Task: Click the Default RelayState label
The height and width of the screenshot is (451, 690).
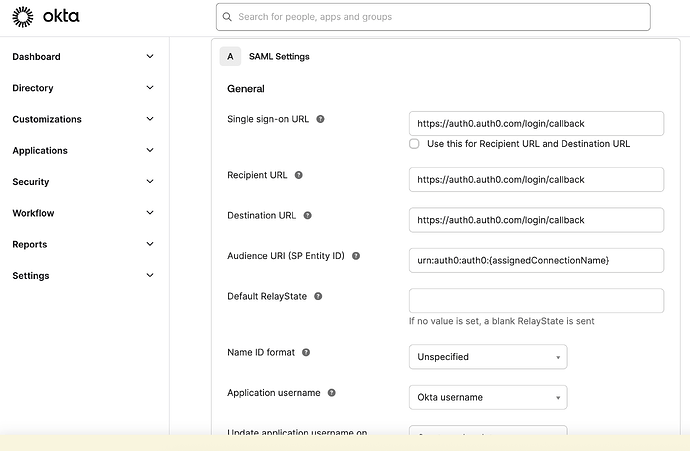Action: (267, 296)
